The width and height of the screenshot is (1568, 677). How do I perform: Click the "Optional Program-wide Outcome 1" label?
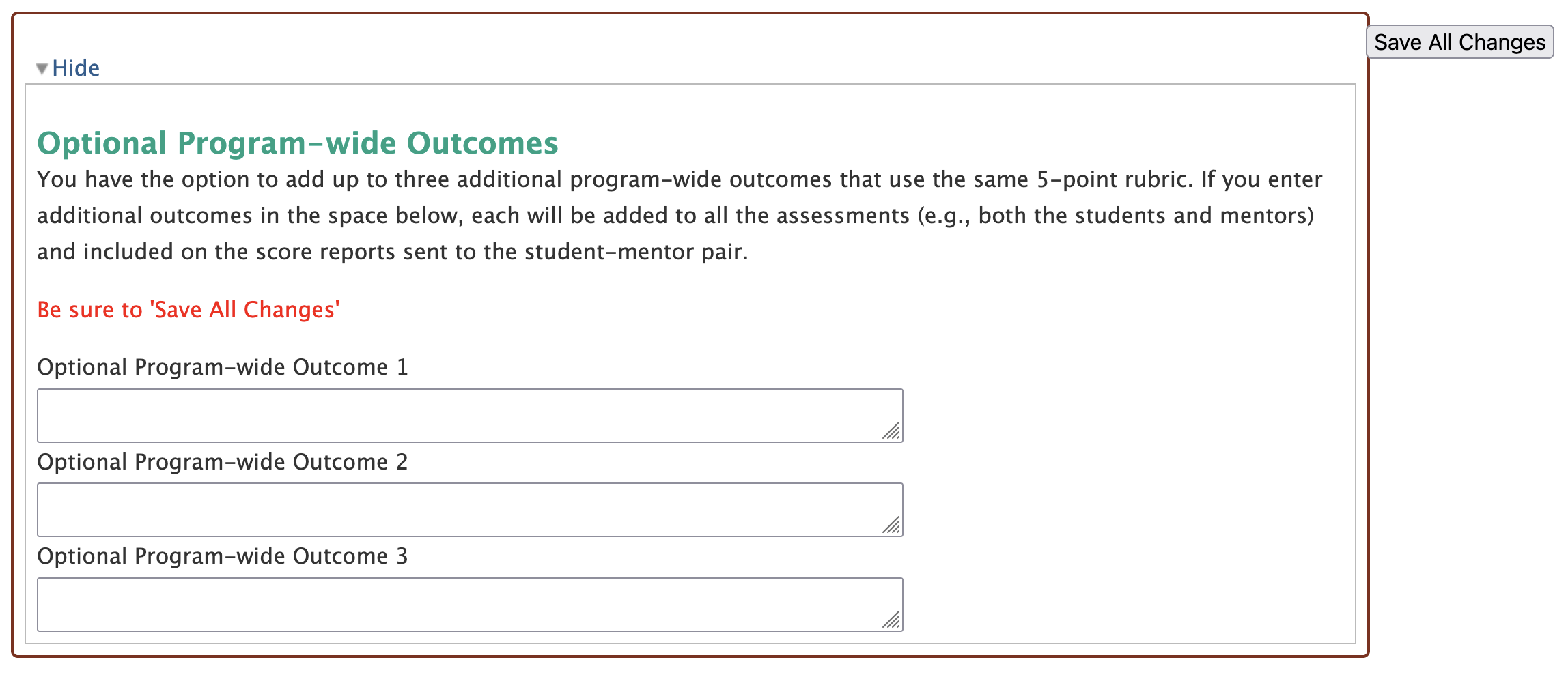pyautogui.click(x=223, y=367)
